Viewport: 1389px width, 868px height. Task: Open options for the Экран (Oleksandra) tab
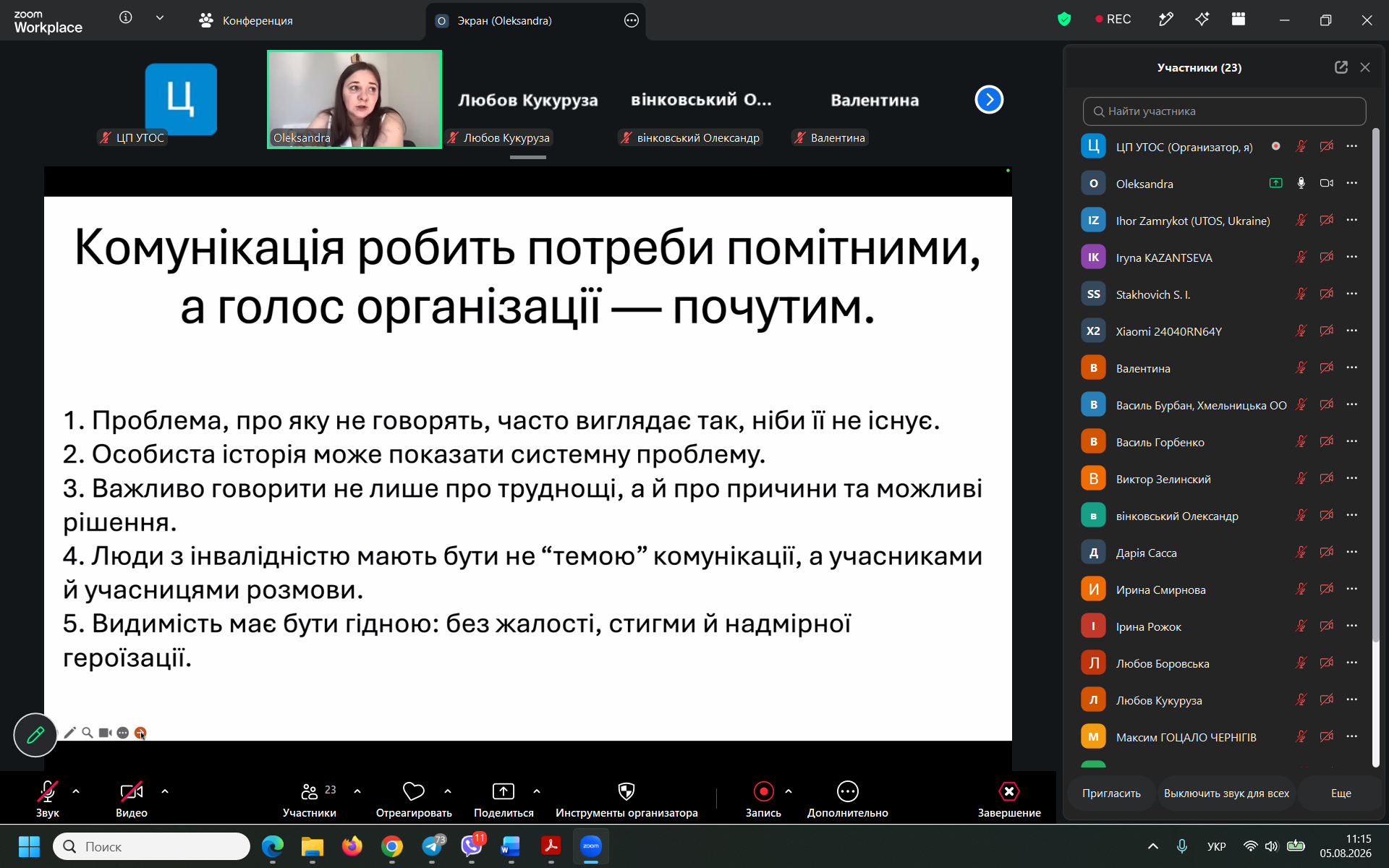[x=632, y=20]
